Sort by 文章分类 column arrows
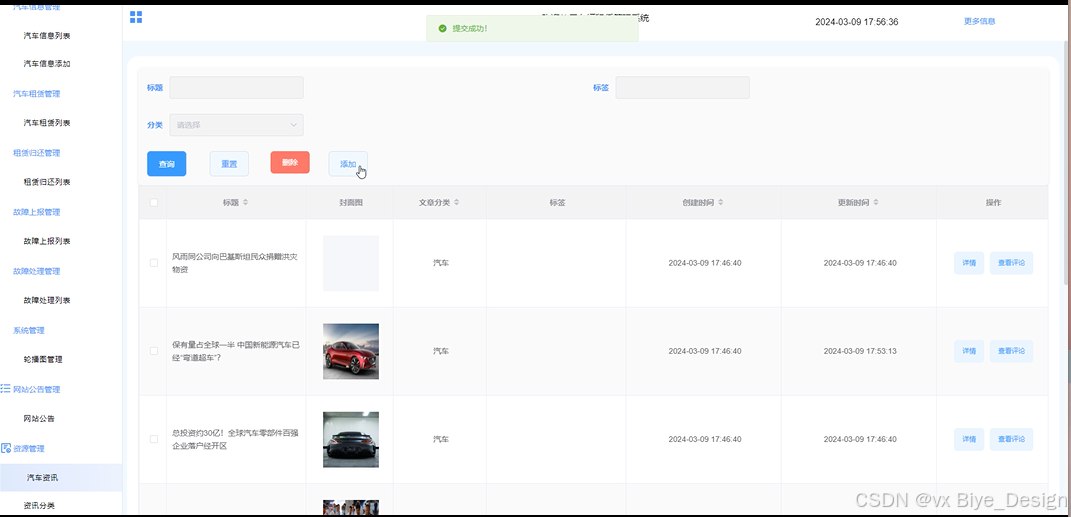1071x517 pixels. point(457,202)
